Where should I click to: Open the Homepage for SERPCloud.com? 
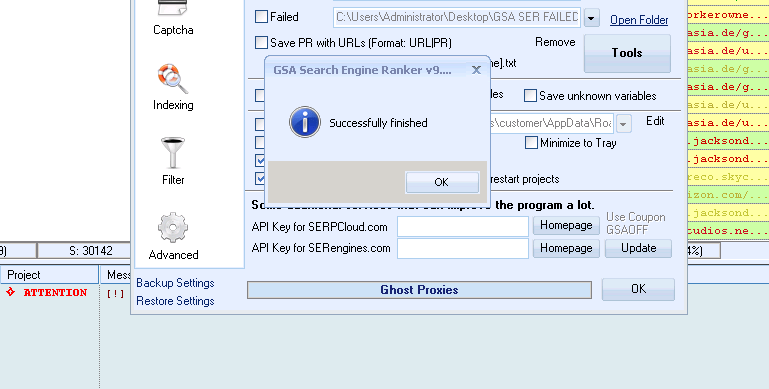pos(566,226)
